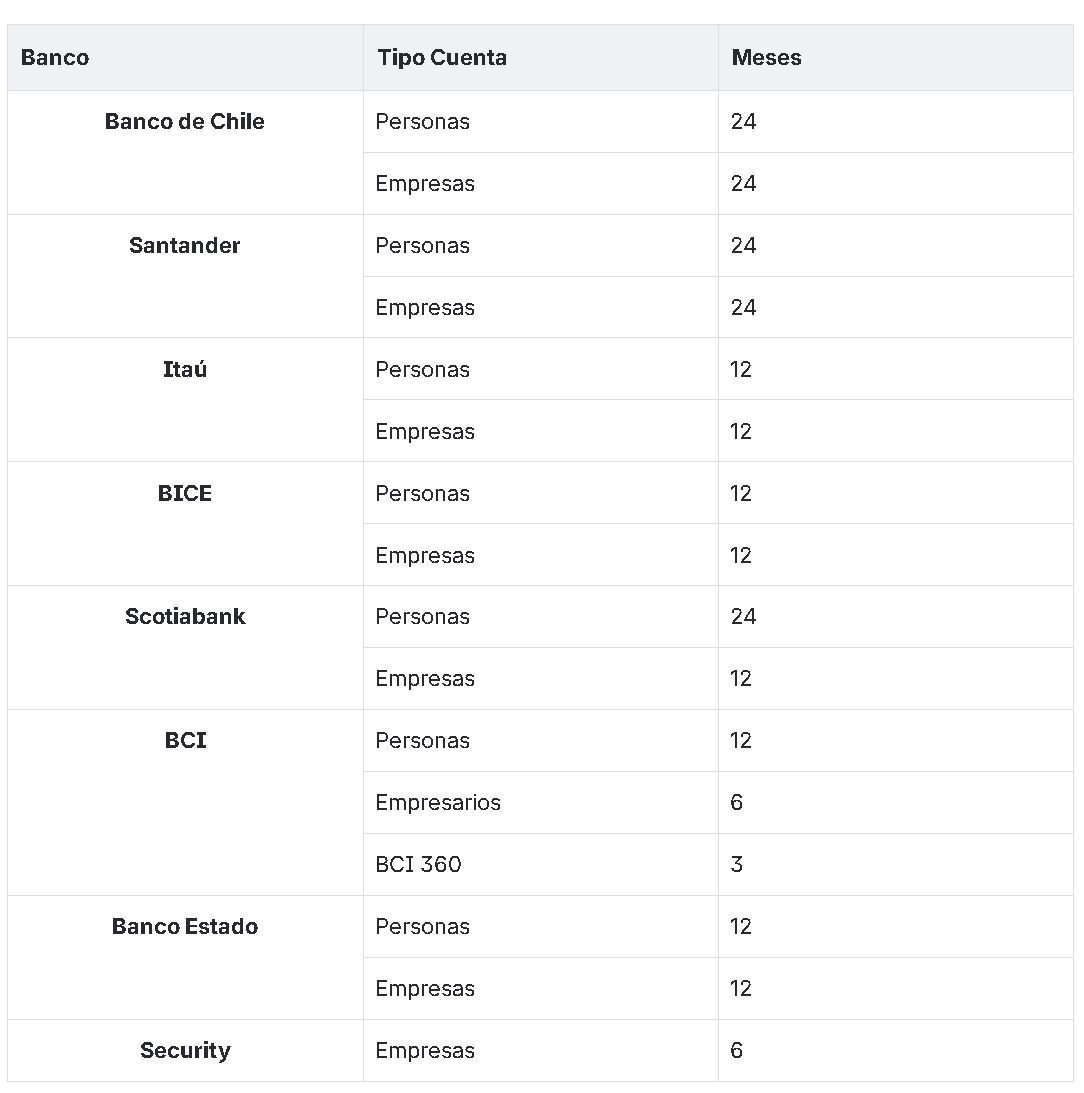The image size is (1084, 1093).
Task: Select the BCI bank cell
Action: [185, 741]
